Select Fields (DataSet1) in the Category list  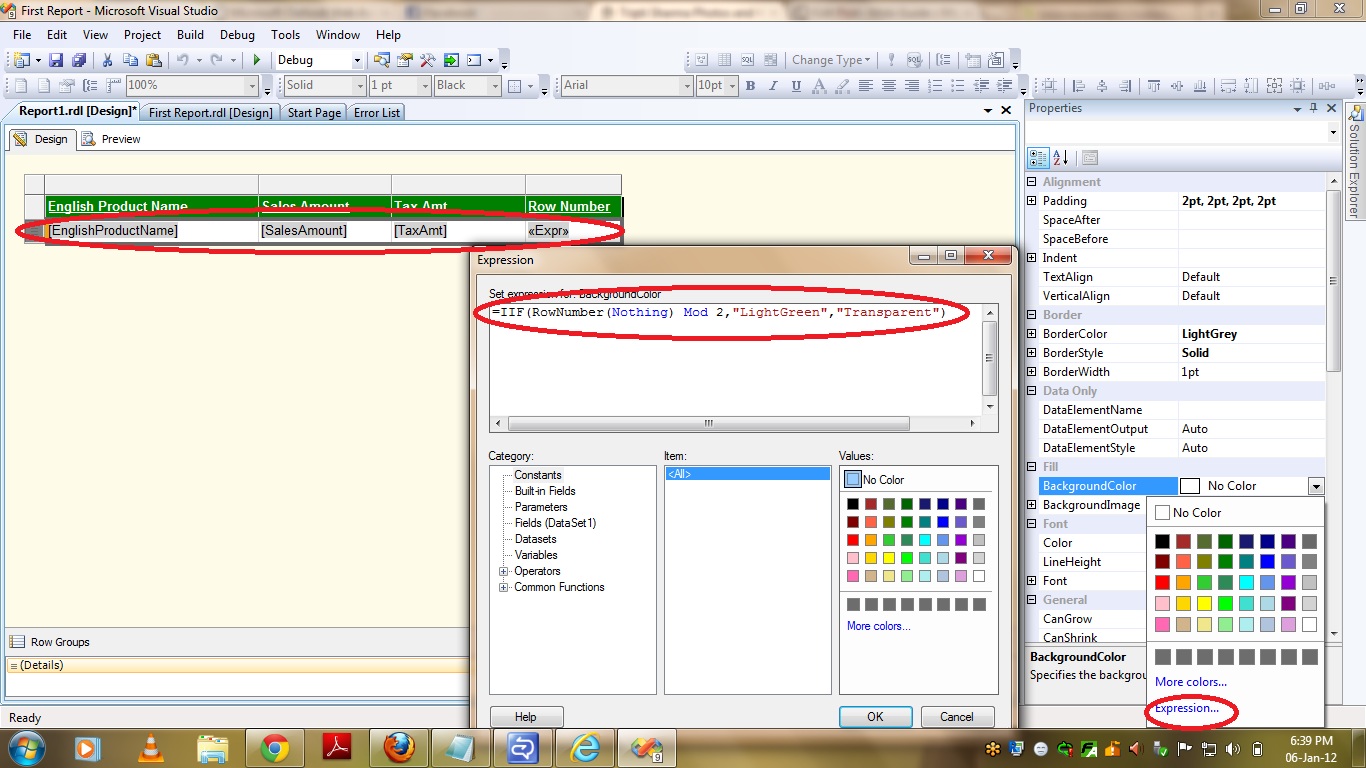555,523
